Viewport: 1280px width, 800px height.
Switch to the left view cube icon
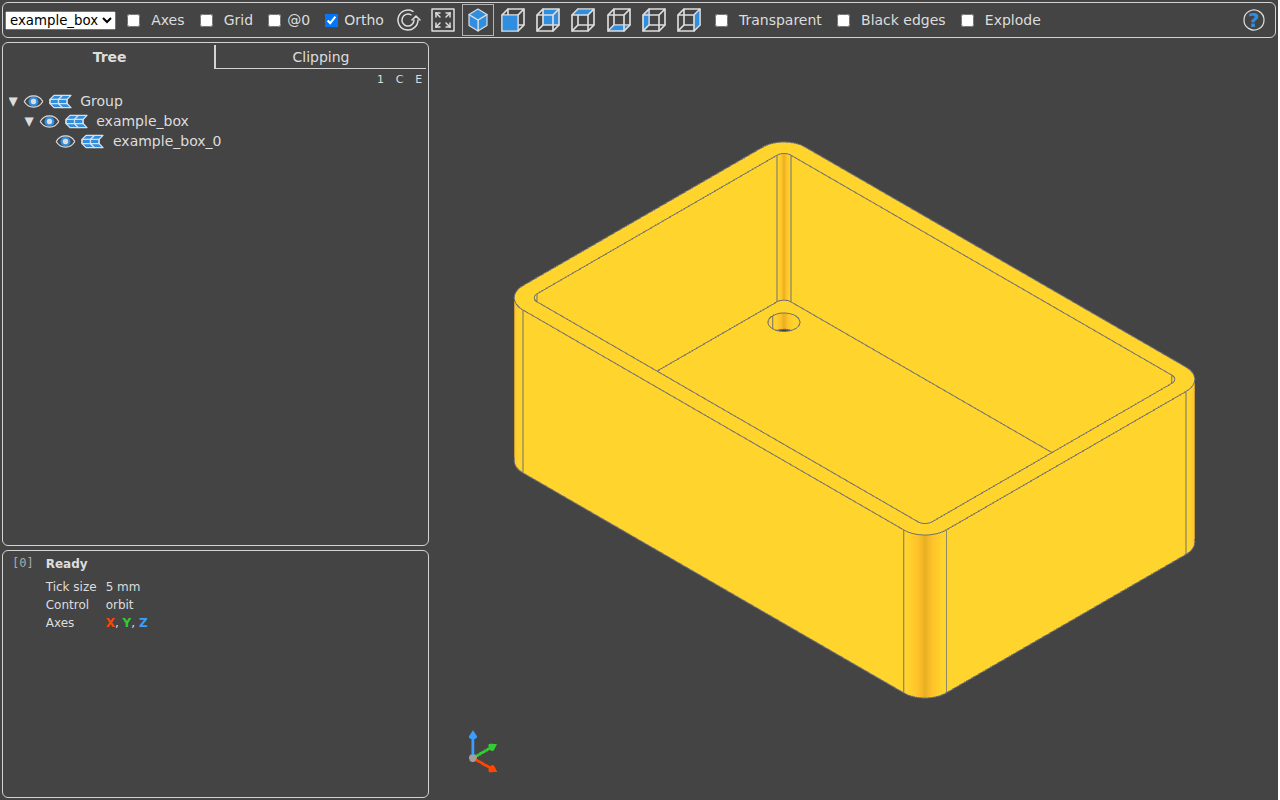(654, 20)
